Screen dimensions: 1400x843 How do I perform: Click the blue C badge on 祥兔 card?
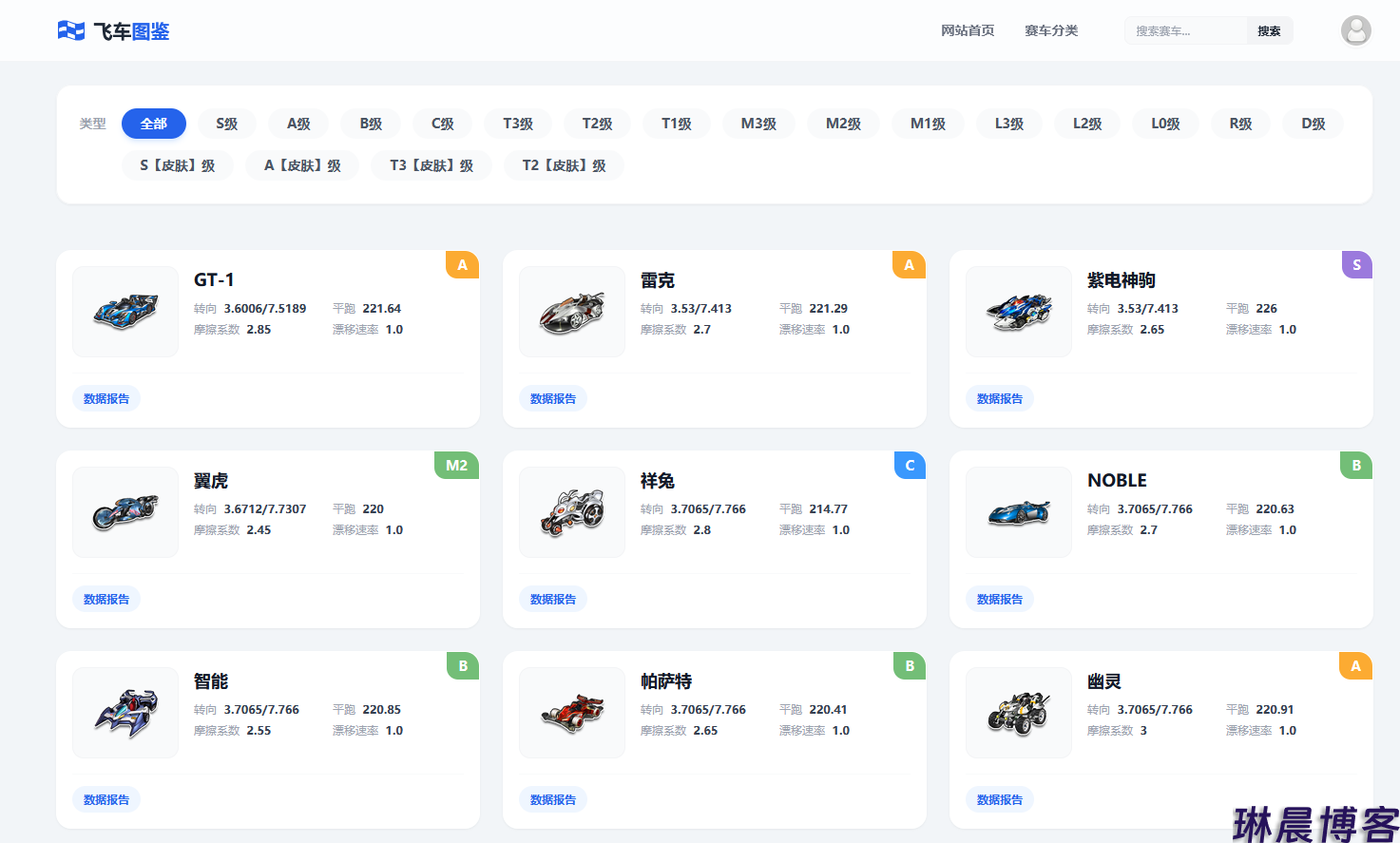pyautogui.click(x=910, y=466)
